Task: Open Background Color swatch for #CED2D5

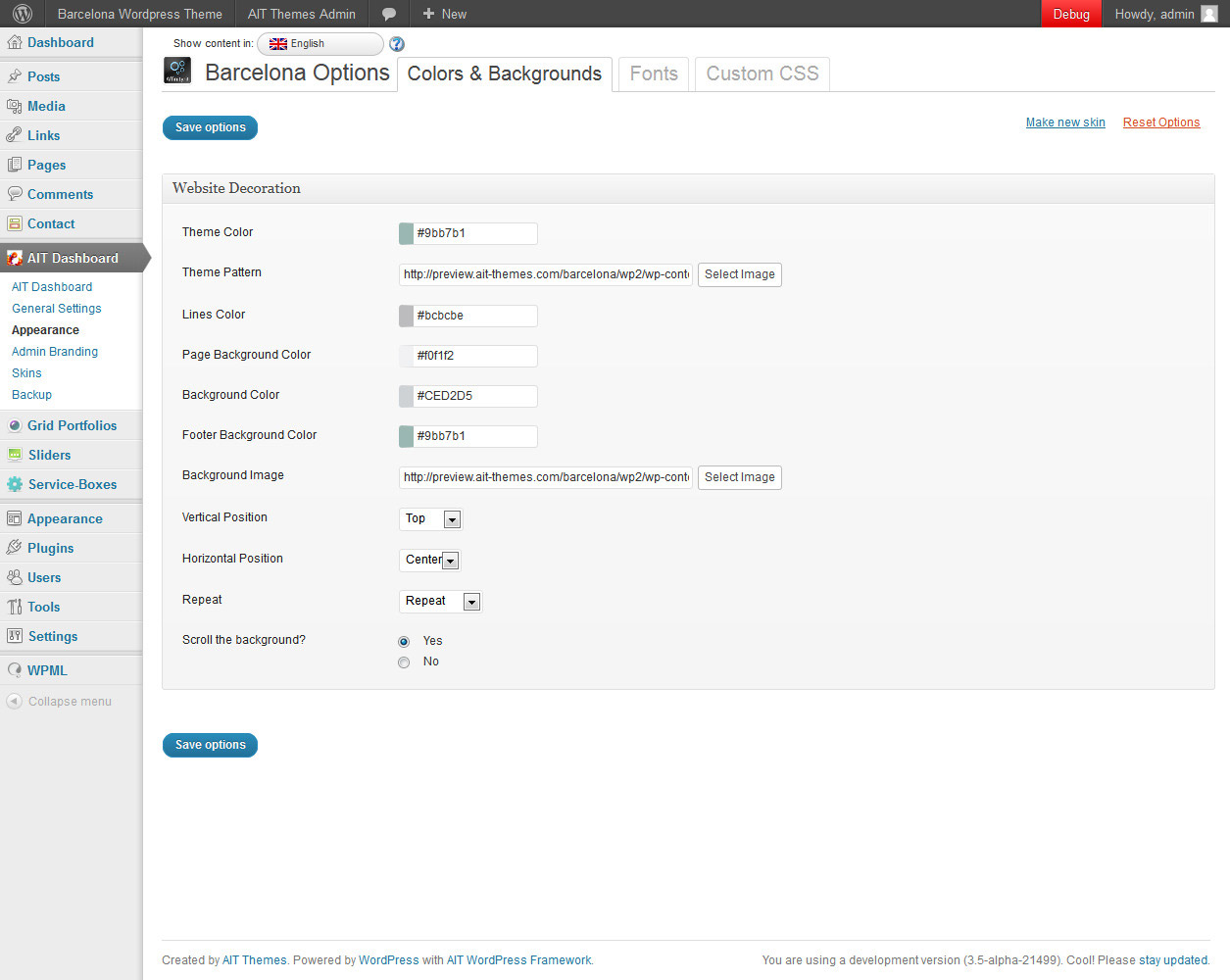Action: (406, 396)
